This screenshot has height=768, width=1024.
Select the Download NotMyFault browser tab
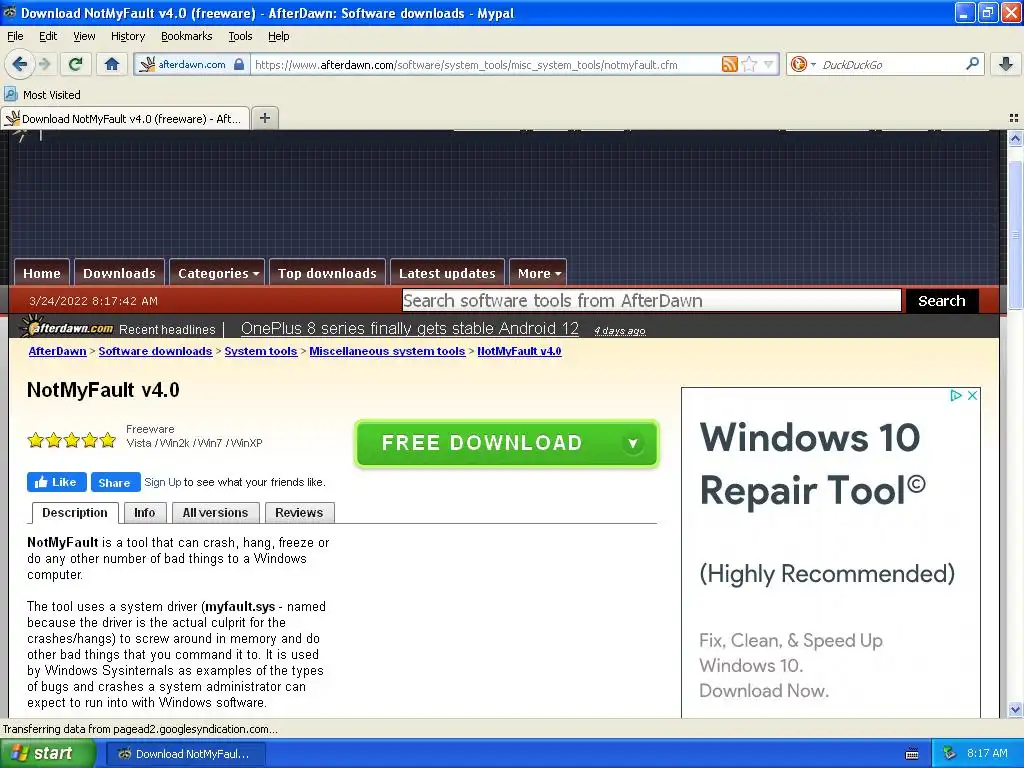click(125, 118)
